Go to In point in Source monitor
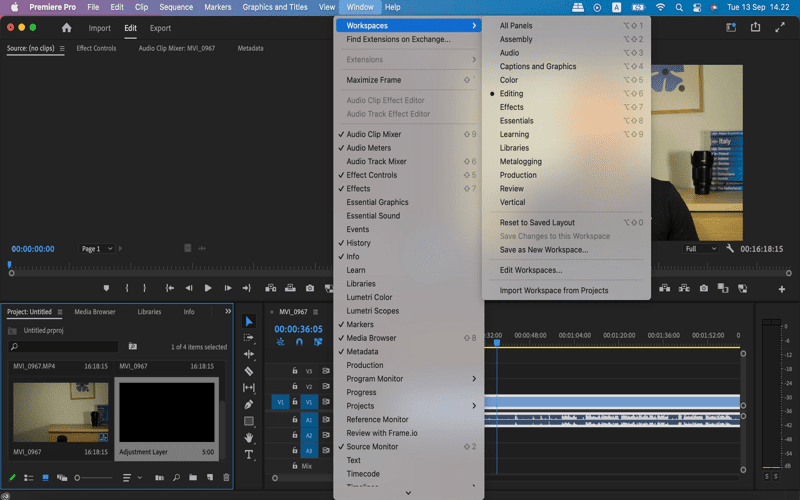This screenshot has height=500, width=800. pos(170,288)
